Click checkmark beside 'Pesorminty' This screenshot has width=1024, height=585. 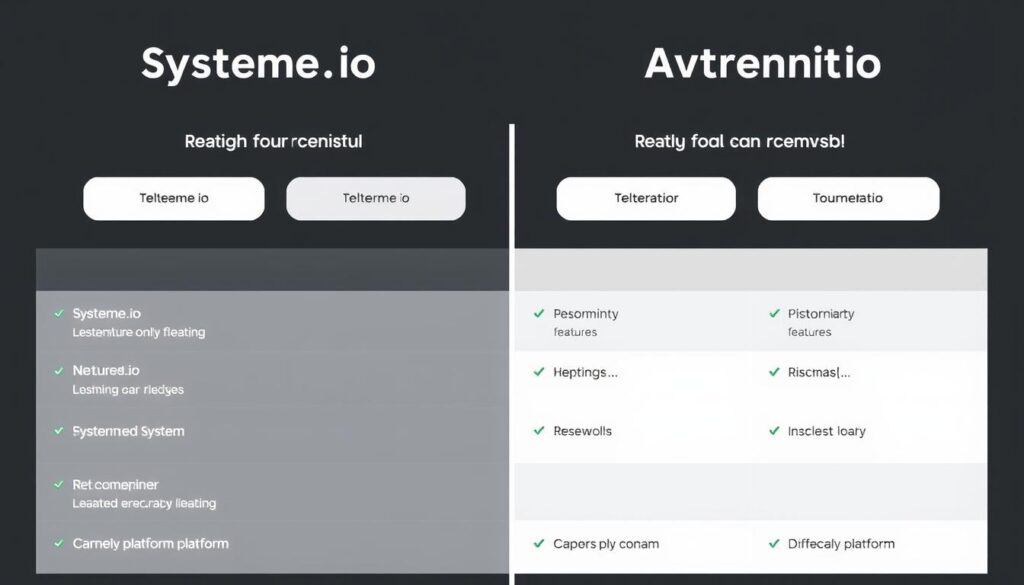pos(539,313)
